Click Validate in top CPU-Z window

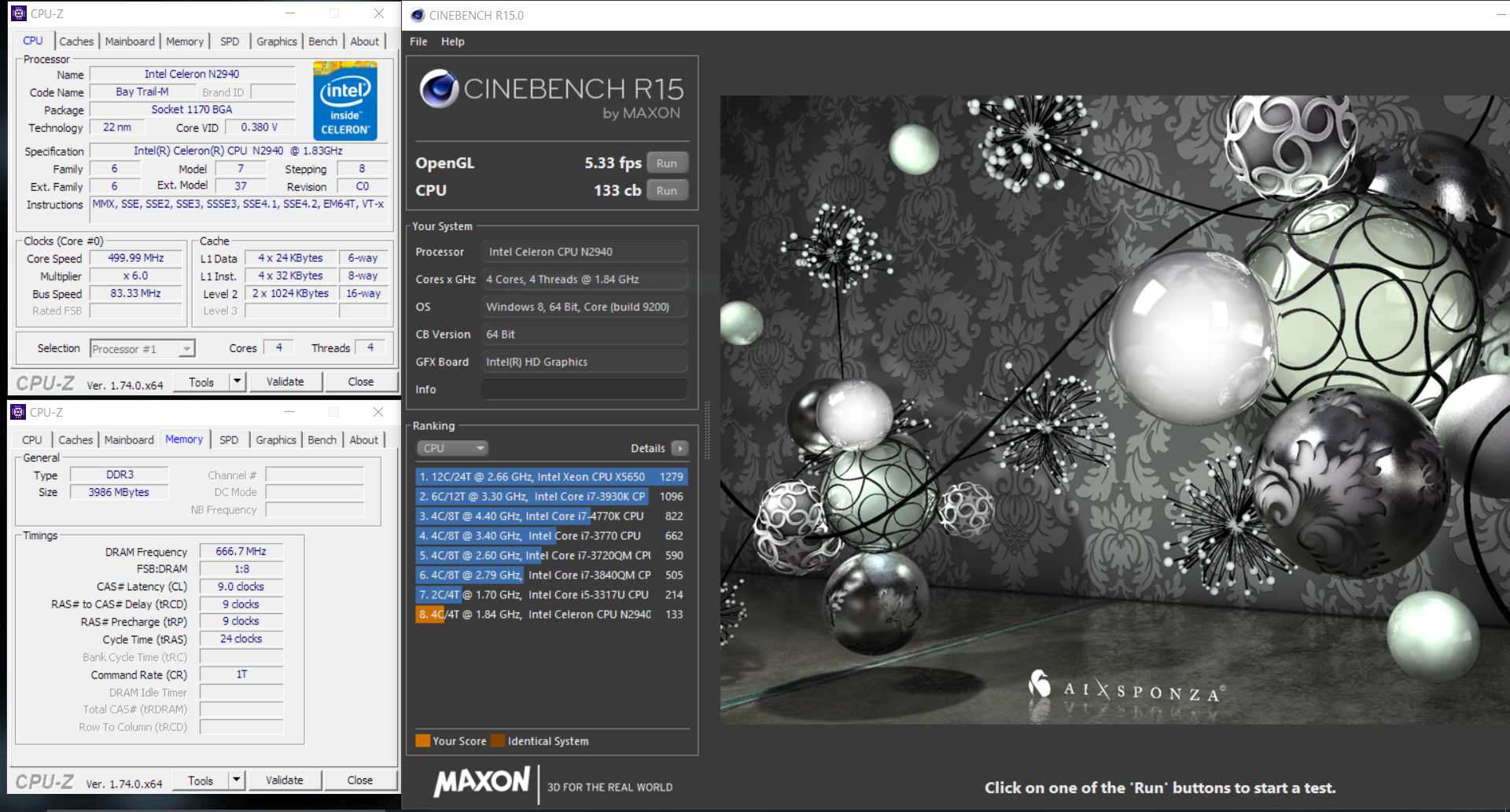285,381
